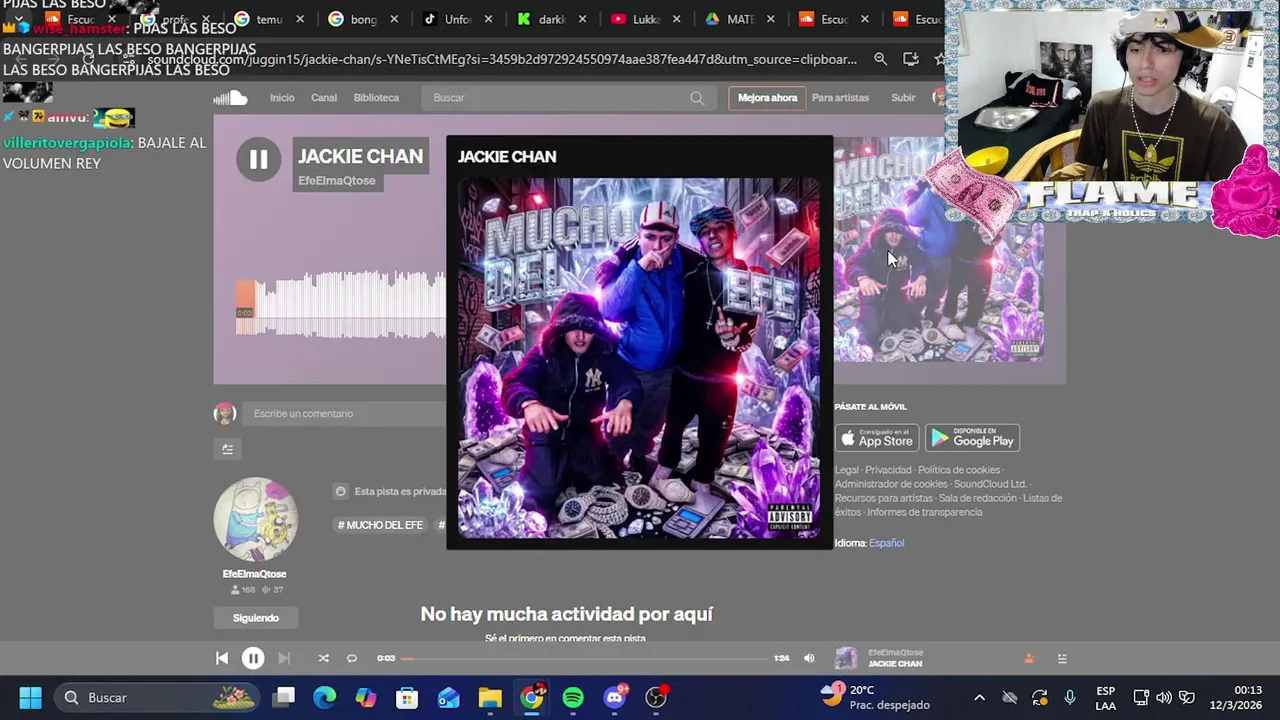Open the Política de cookies link

coord(959,470)
